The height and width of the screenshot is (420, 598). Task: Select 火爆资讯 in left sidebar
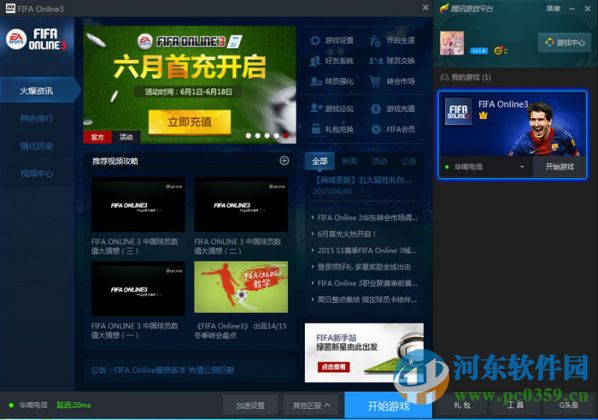pyautogui.click(x=38, y=90)
